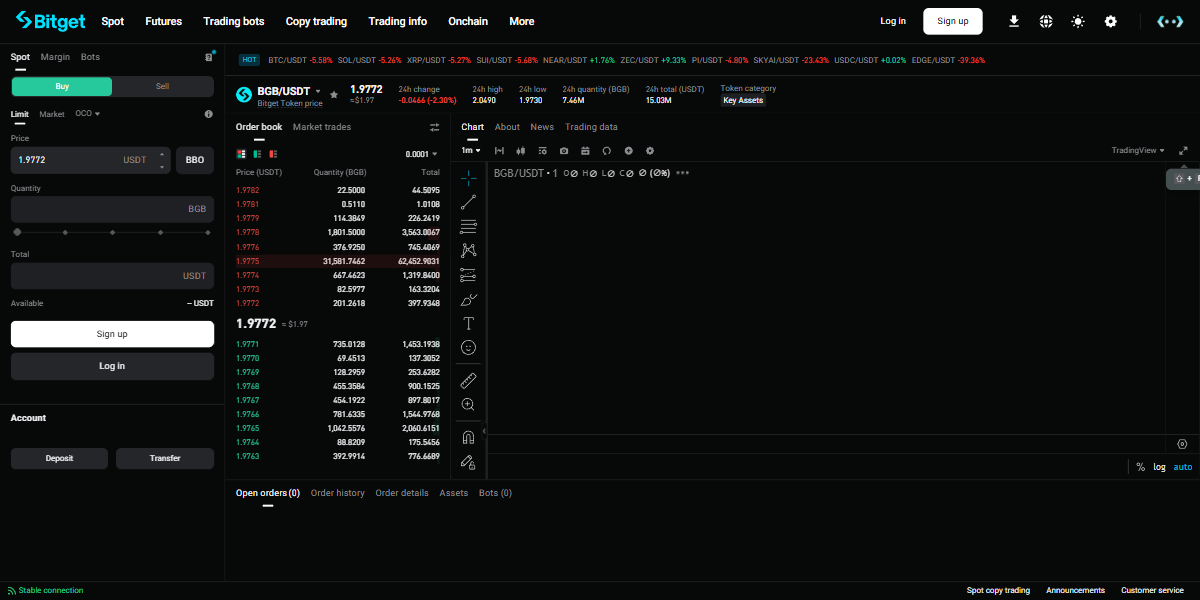Toggle lock drawing mode pencil icon
Viewport: 1200px width, 600px height.
click(468, 461)
